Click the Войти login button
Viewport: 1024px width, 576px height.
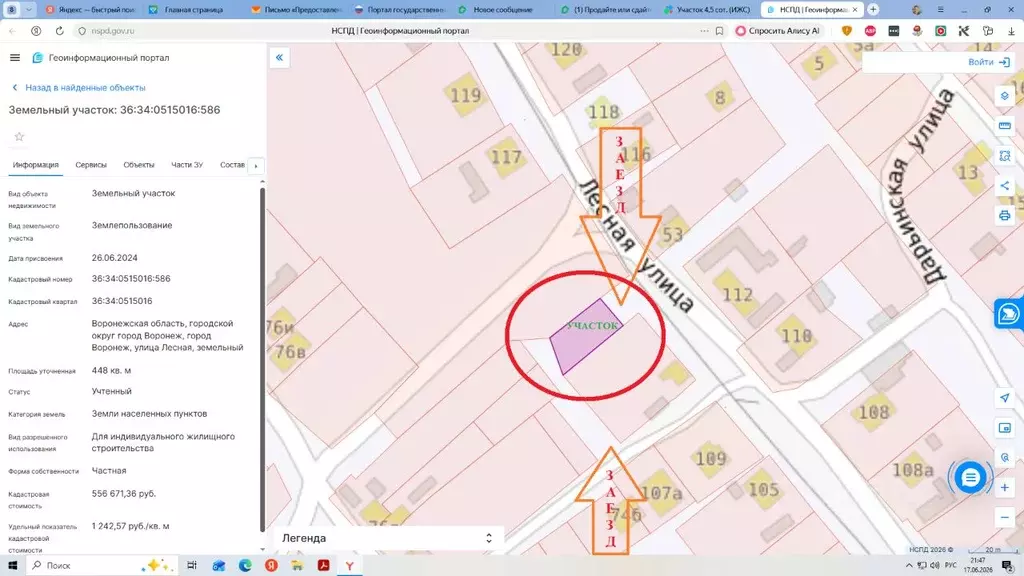point(988,62)
